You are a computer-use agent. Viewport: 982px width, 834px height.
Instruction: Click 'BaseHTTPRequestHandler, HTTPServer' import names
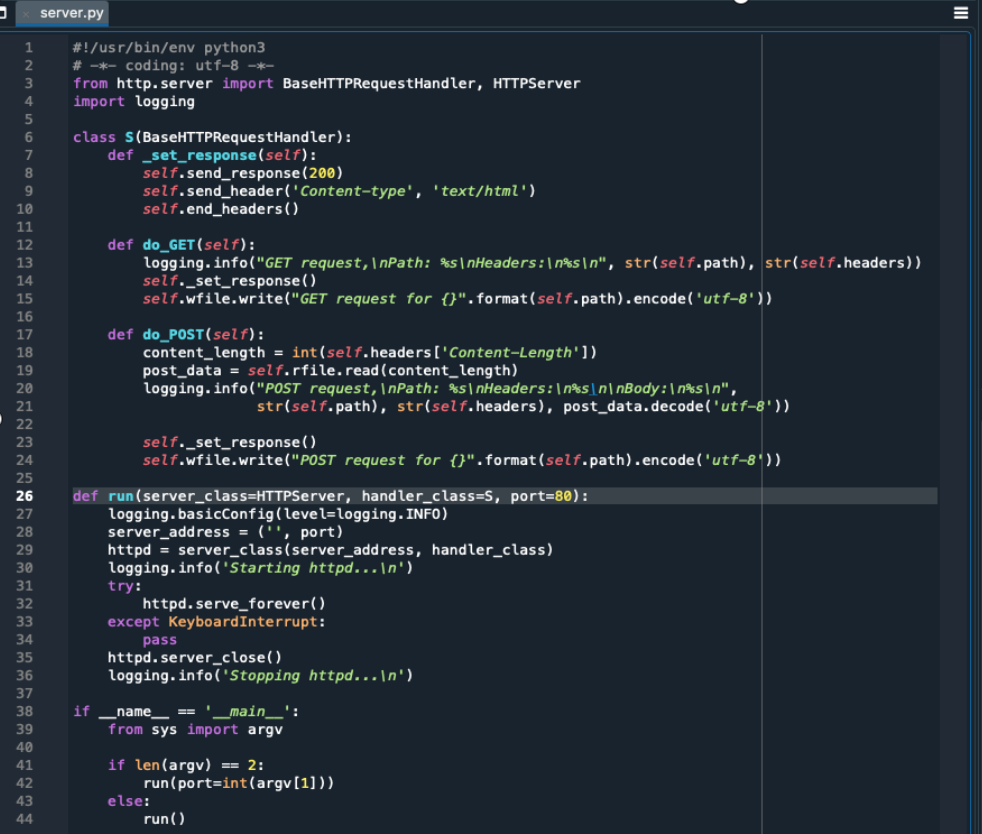click(x=431, y=83)
